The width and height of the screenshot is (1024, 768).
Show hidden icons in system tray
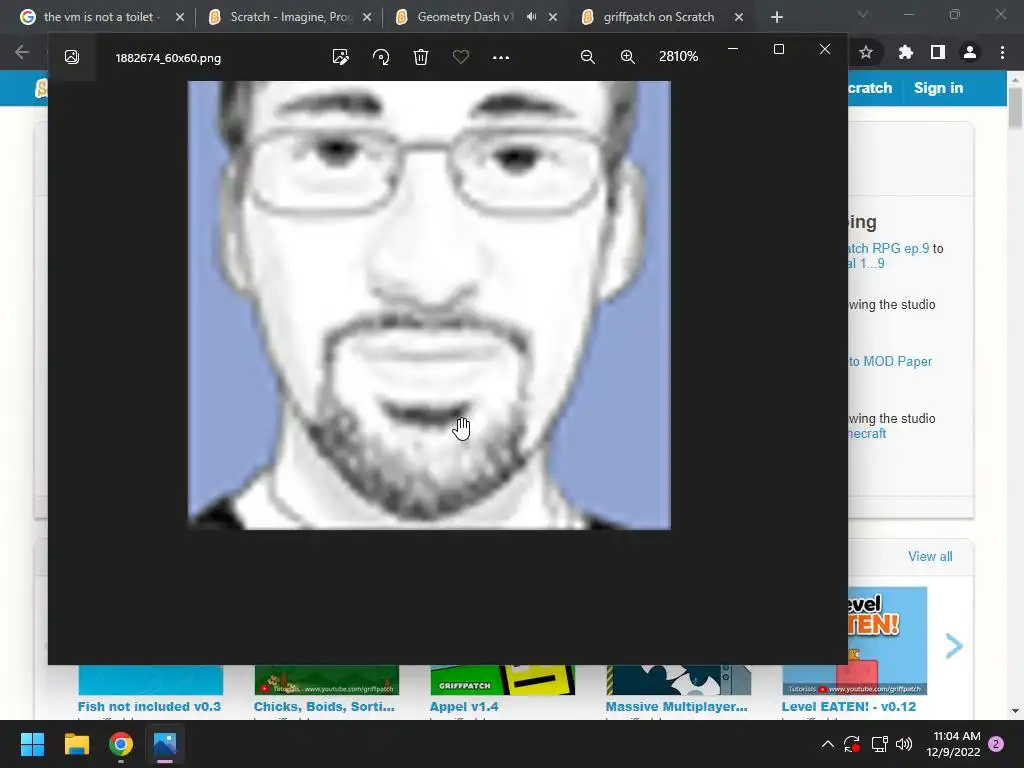(x=827, y=744)
